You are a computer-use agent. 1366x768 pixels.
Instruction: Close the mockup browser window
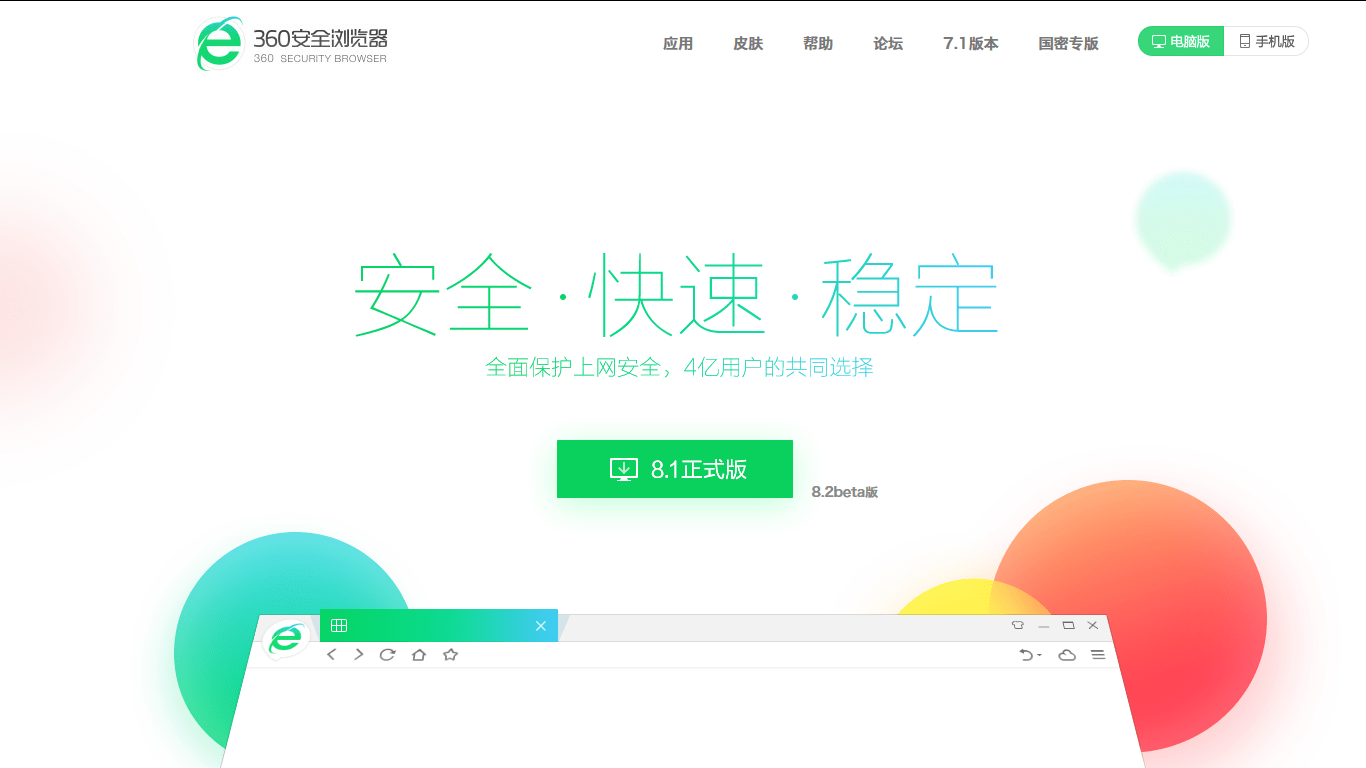click(x=1093, y=625)
